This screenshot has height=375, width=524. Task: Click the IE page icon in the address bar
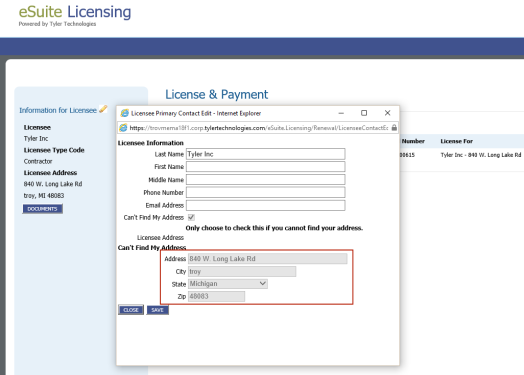click(123, 128)
